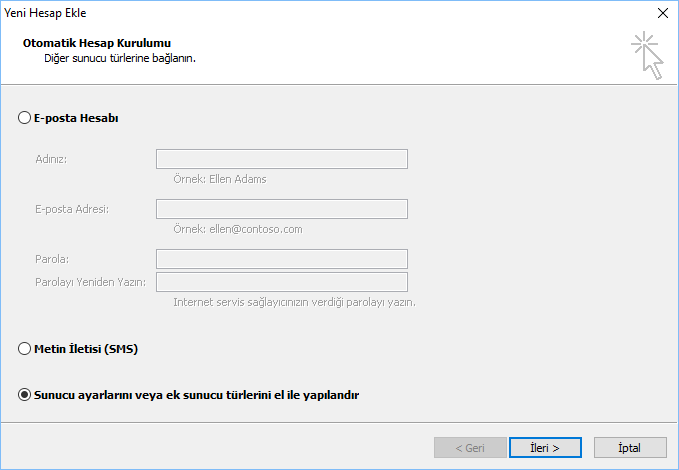
Task: Go back with the < Geri button
Action: [x=471, y=447]
